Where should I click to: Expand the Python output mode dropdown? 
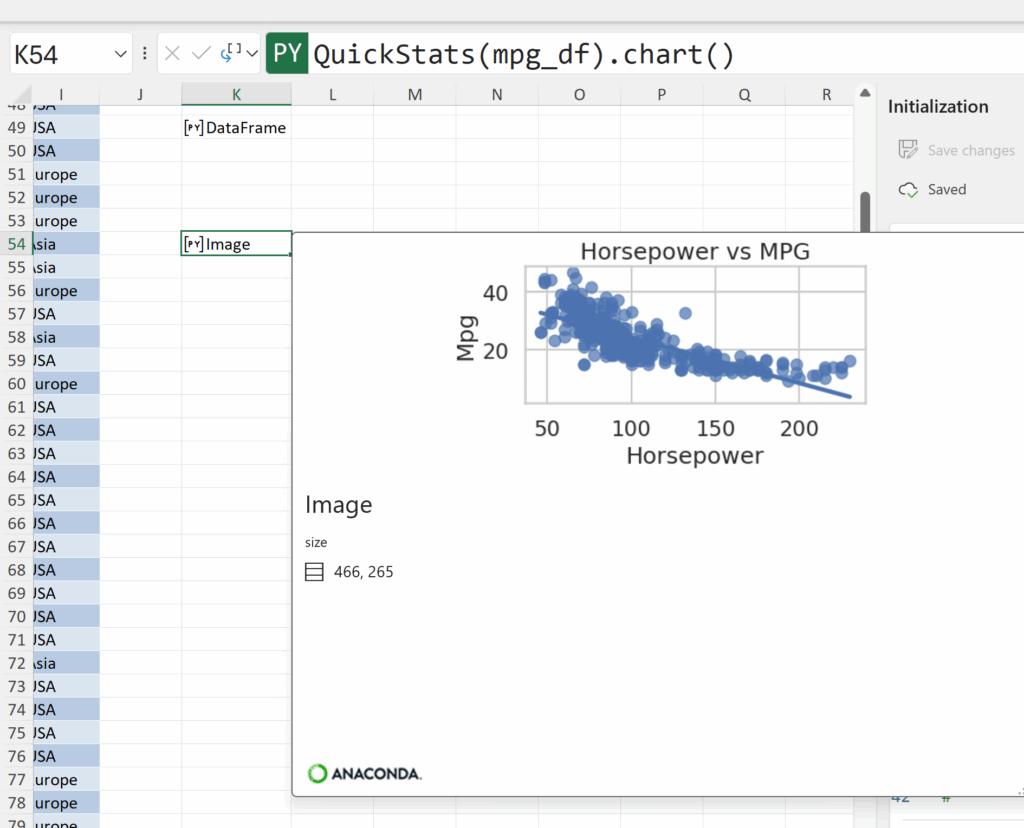click(x=252, y=53)
